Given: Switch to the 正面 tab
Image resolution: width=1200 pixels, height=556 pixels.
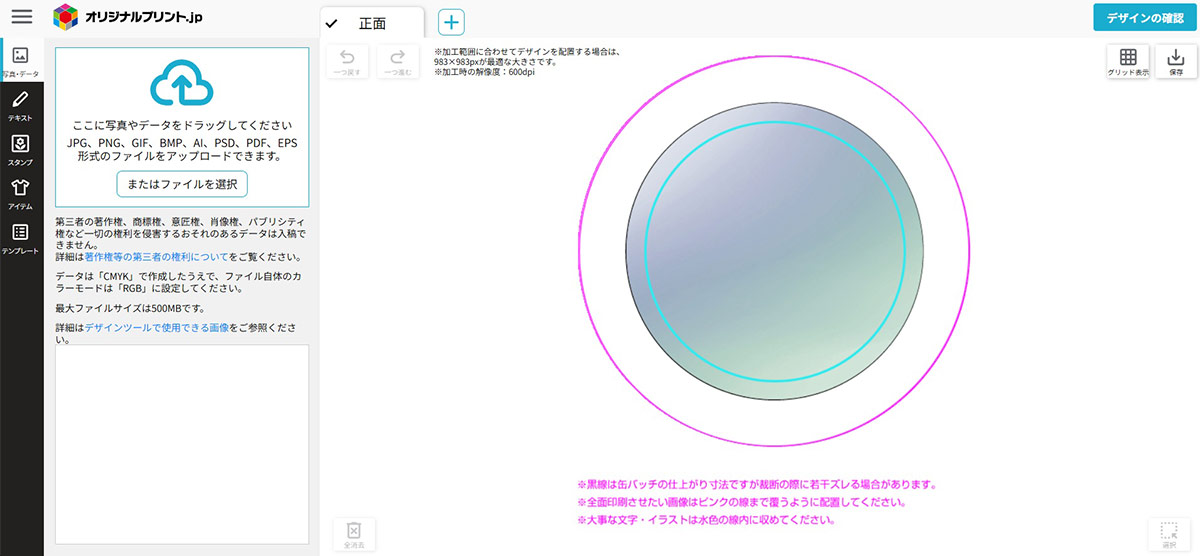Looking at the screenshot, I should 371,23.
